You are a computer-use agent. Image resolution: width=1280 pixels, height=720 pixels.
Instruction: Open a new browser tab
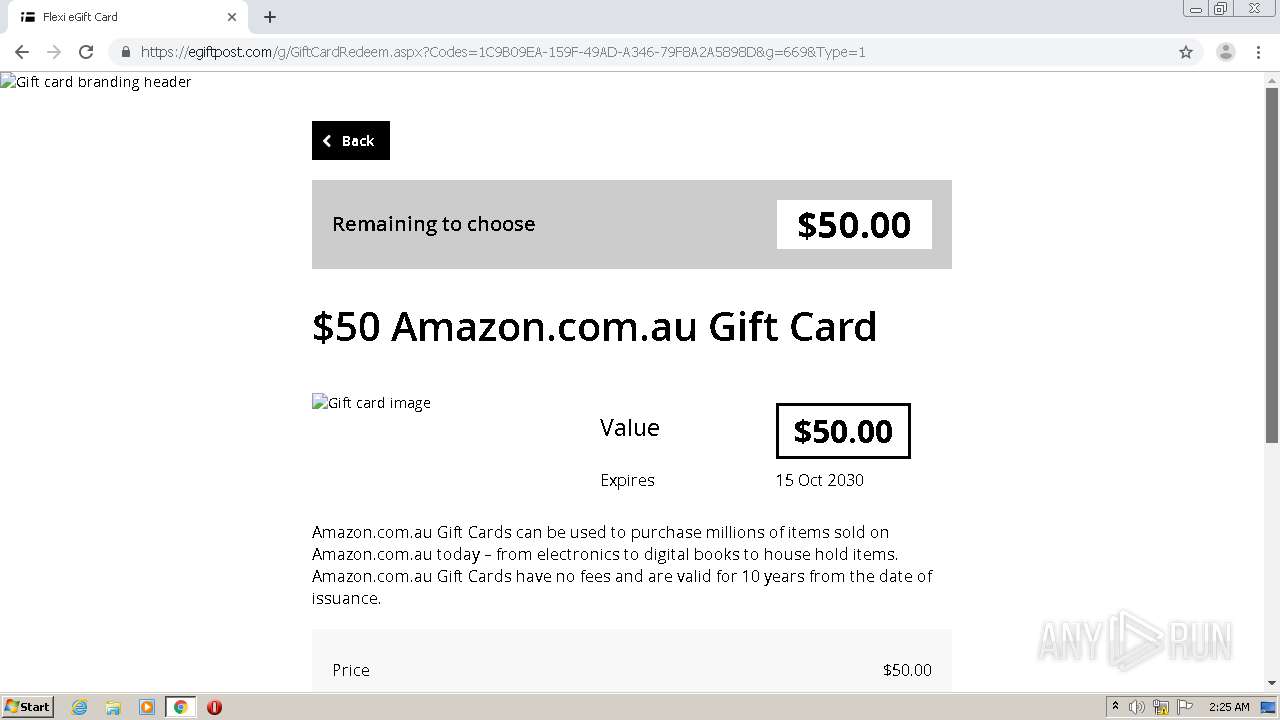pos(270,17)
